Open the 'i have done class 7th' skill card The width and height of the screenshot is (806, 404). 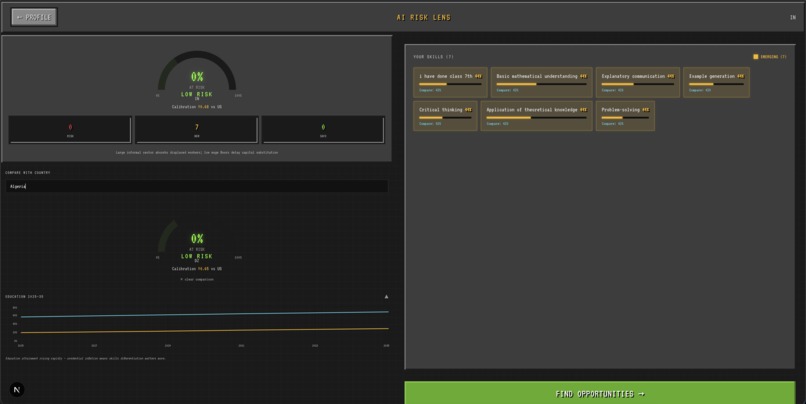[x=450, y=82]
